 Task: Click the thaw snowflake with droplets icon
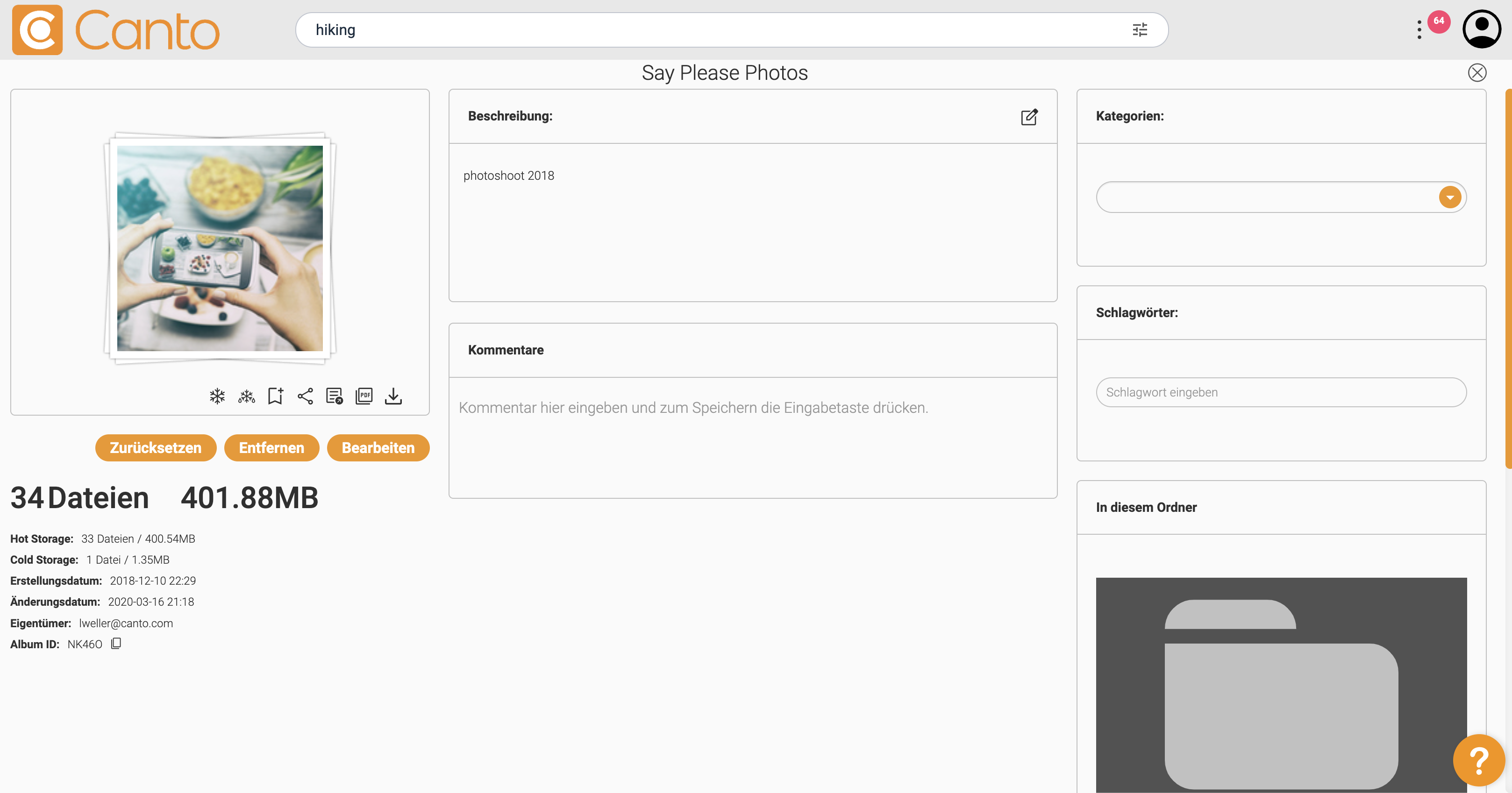coord(247,396)
